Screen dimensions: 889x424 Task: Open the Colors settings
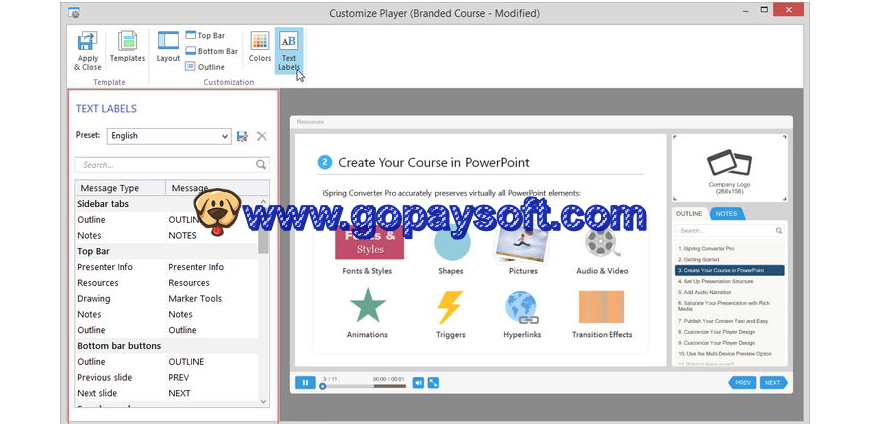click(260, 47)
